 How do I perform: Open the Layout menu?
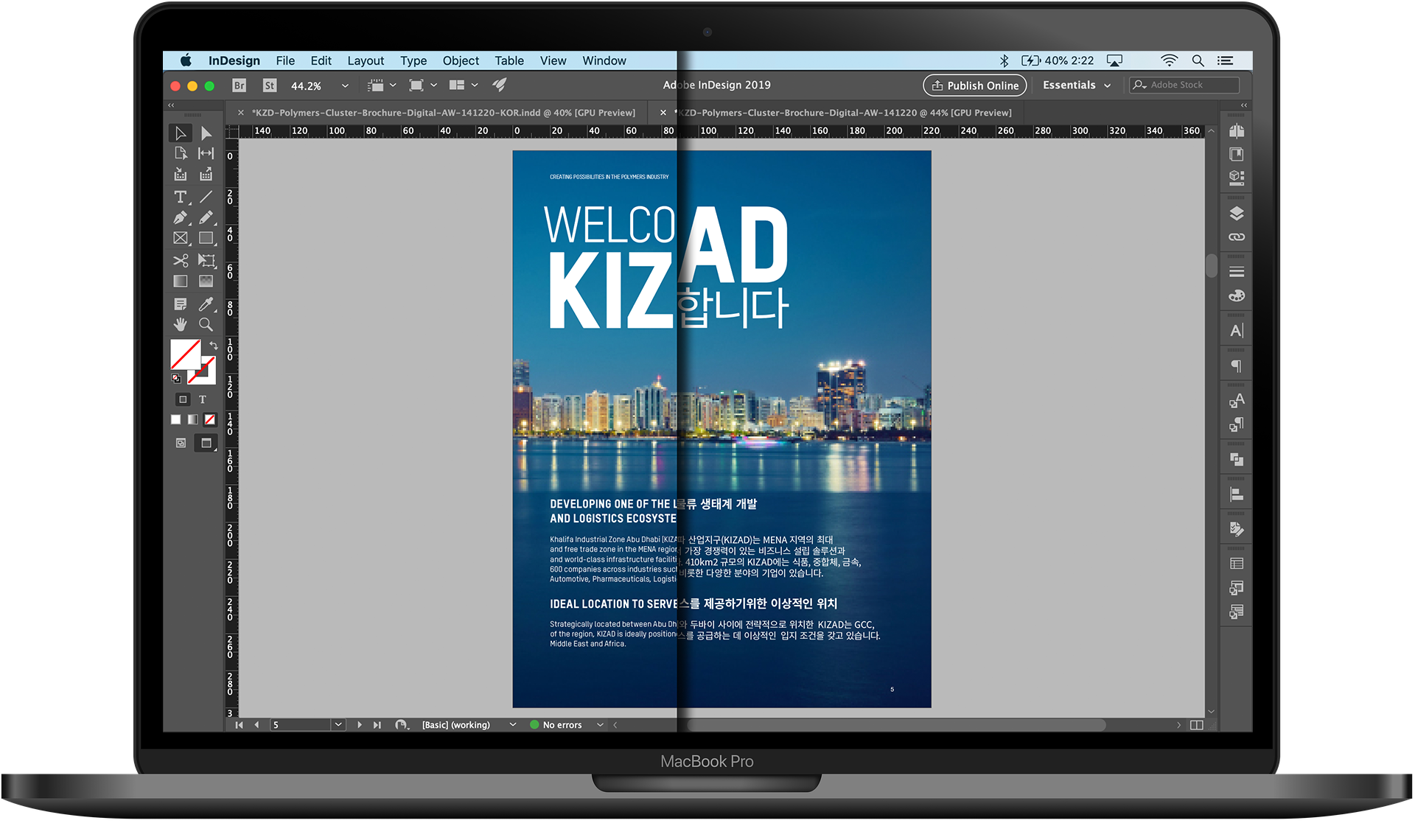click(x=366, y=60)
